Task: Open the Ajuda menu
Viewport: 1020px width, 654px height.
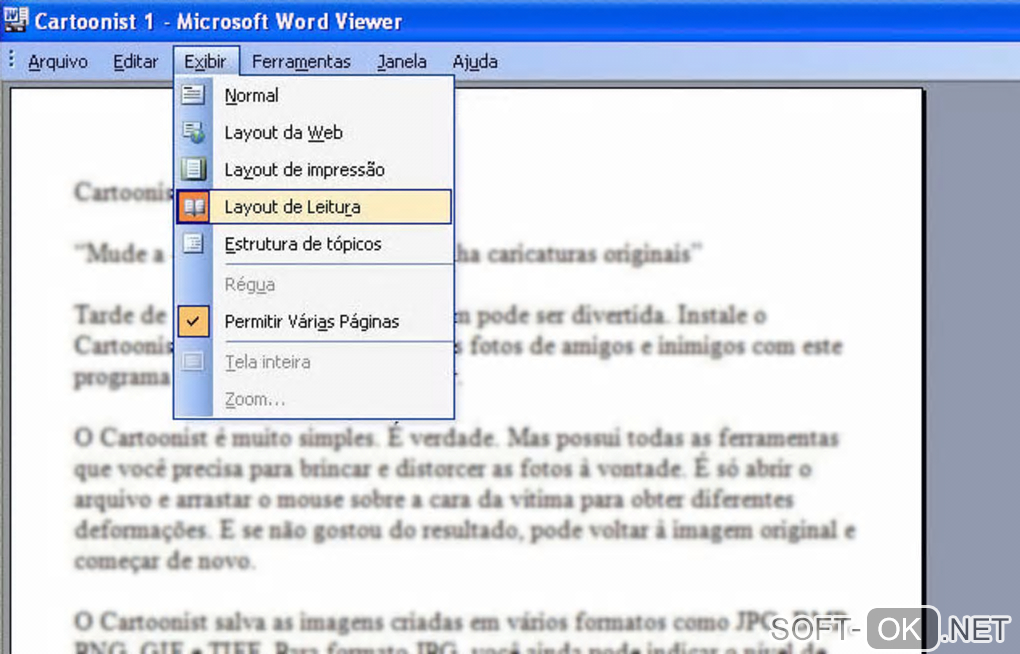Action: tap(475, 62)
